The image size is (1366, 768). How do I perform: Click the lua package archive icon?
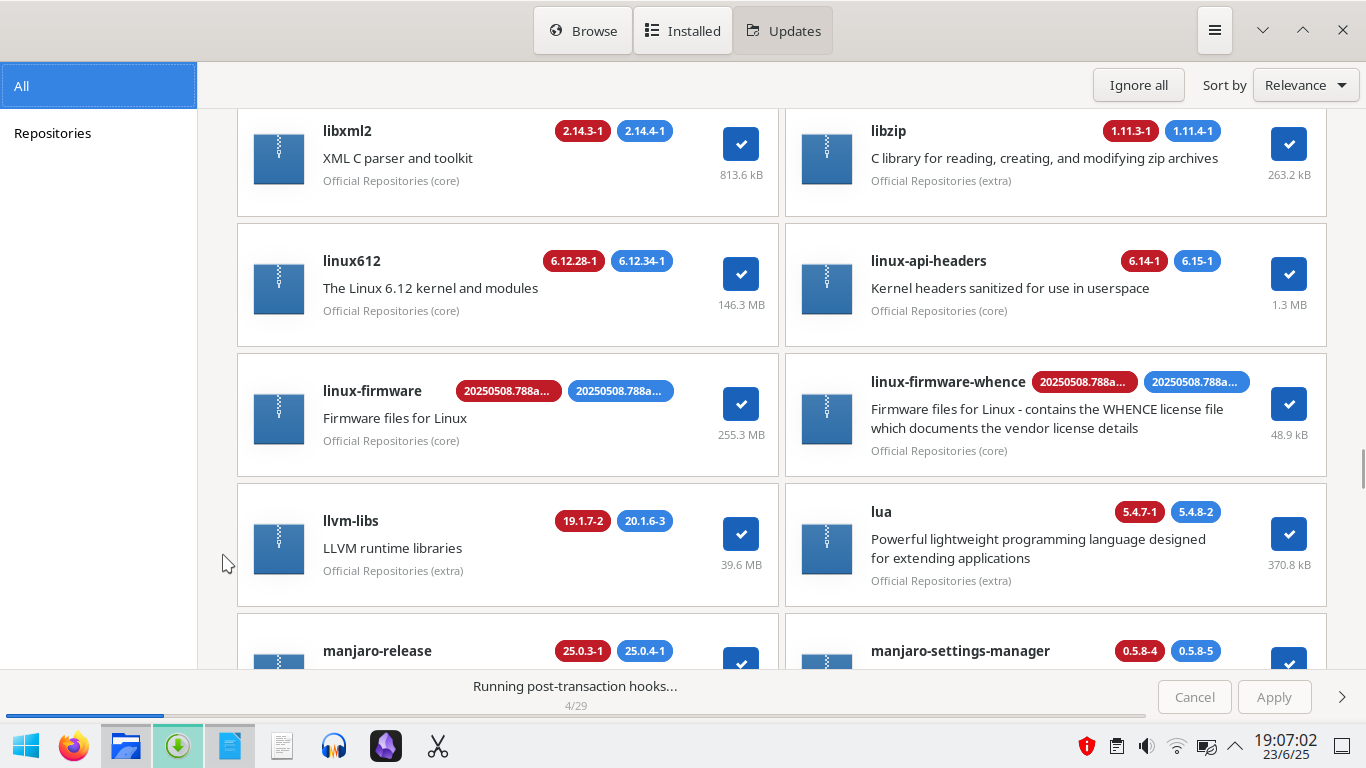(827, 549)
